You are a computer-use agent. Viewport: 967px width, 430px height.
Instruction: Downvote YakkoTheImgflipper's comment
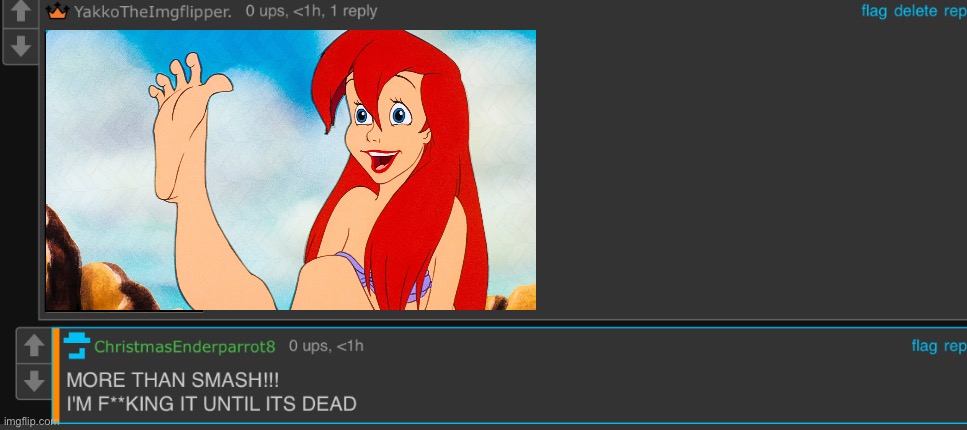pos(21,46)
